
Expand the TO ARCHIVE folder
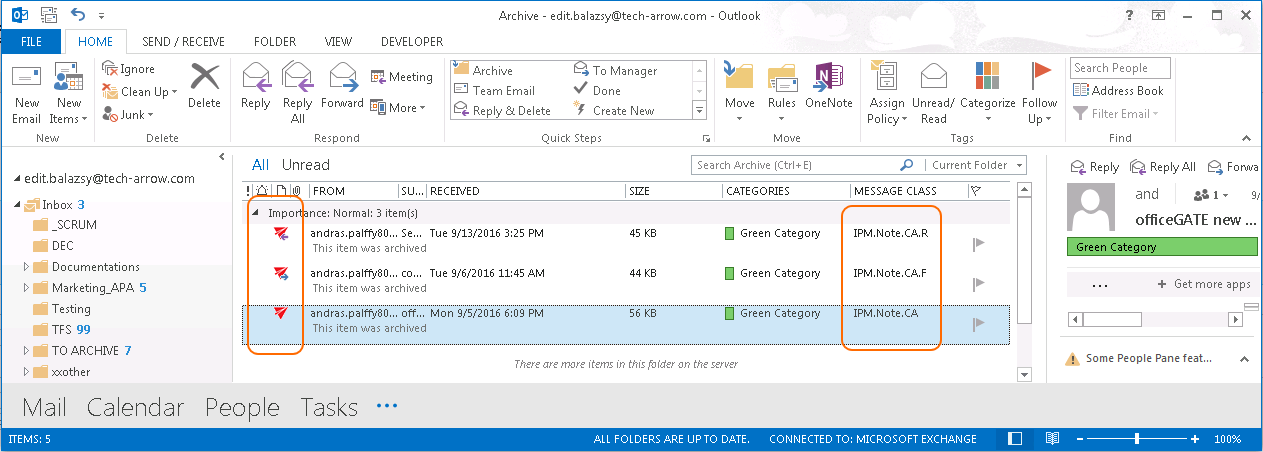click(27, 351)
